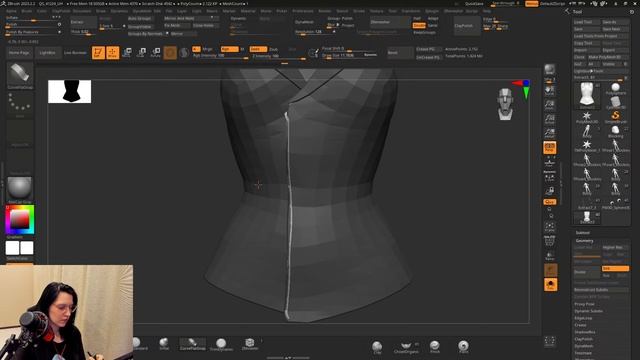This screenshot has height=360, width=640.
Task: Click the main color picker square
Action: (19, 220)
